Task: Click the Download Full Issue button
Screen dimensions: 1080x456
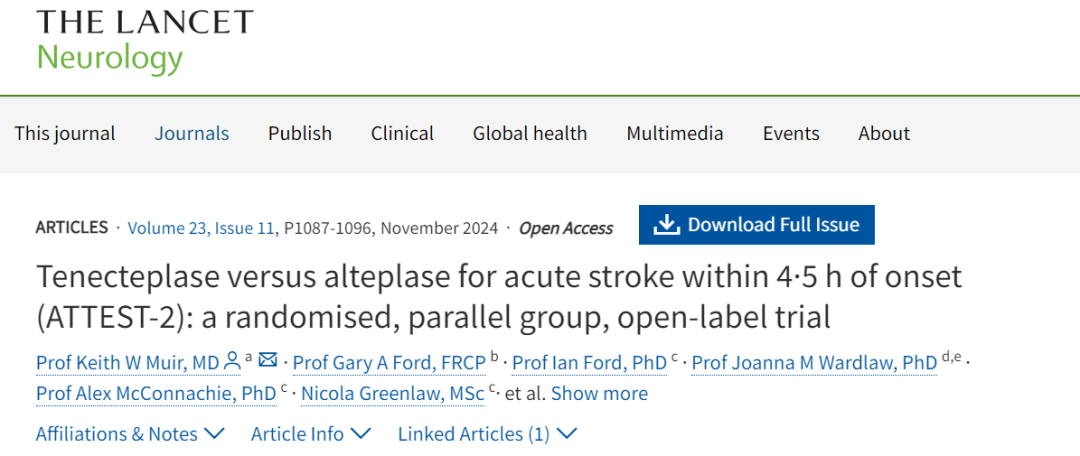Action: 756,225
